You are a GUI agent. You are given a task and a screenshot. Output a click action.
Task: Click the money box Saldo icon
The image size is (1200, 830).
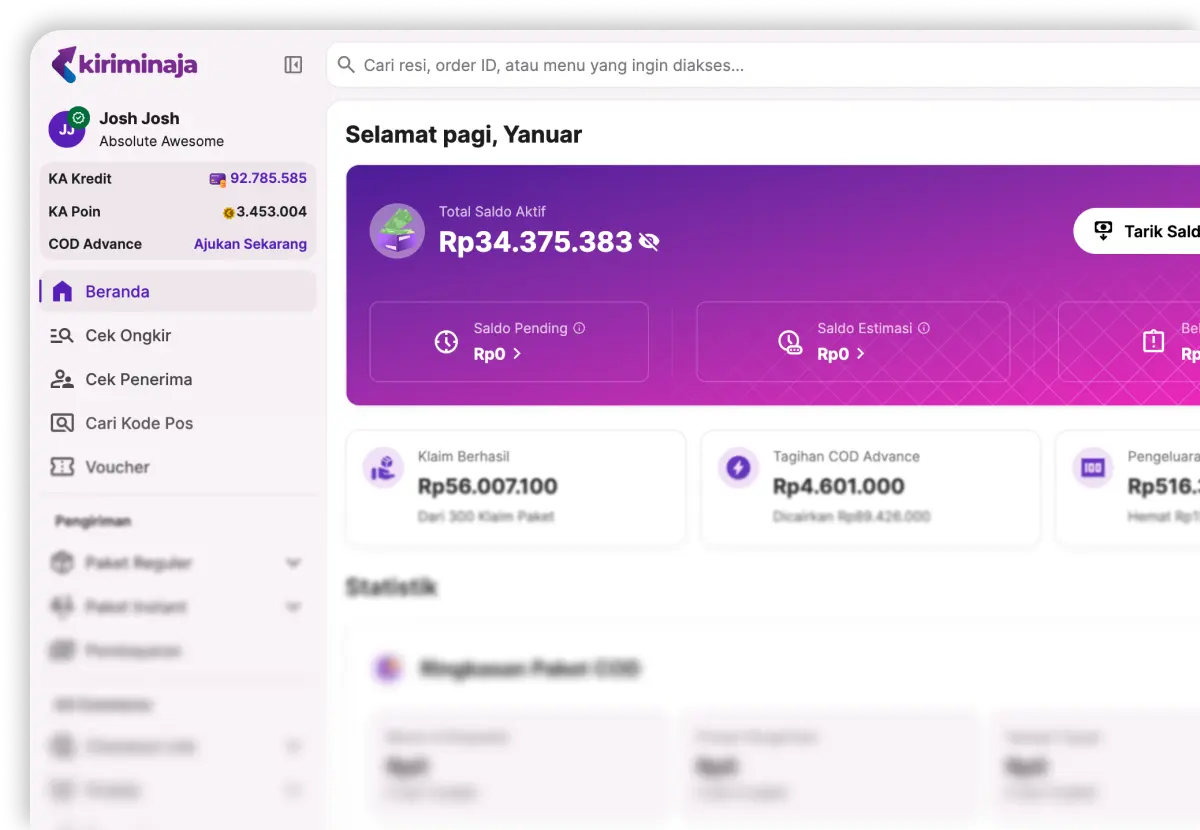(397, 231)
